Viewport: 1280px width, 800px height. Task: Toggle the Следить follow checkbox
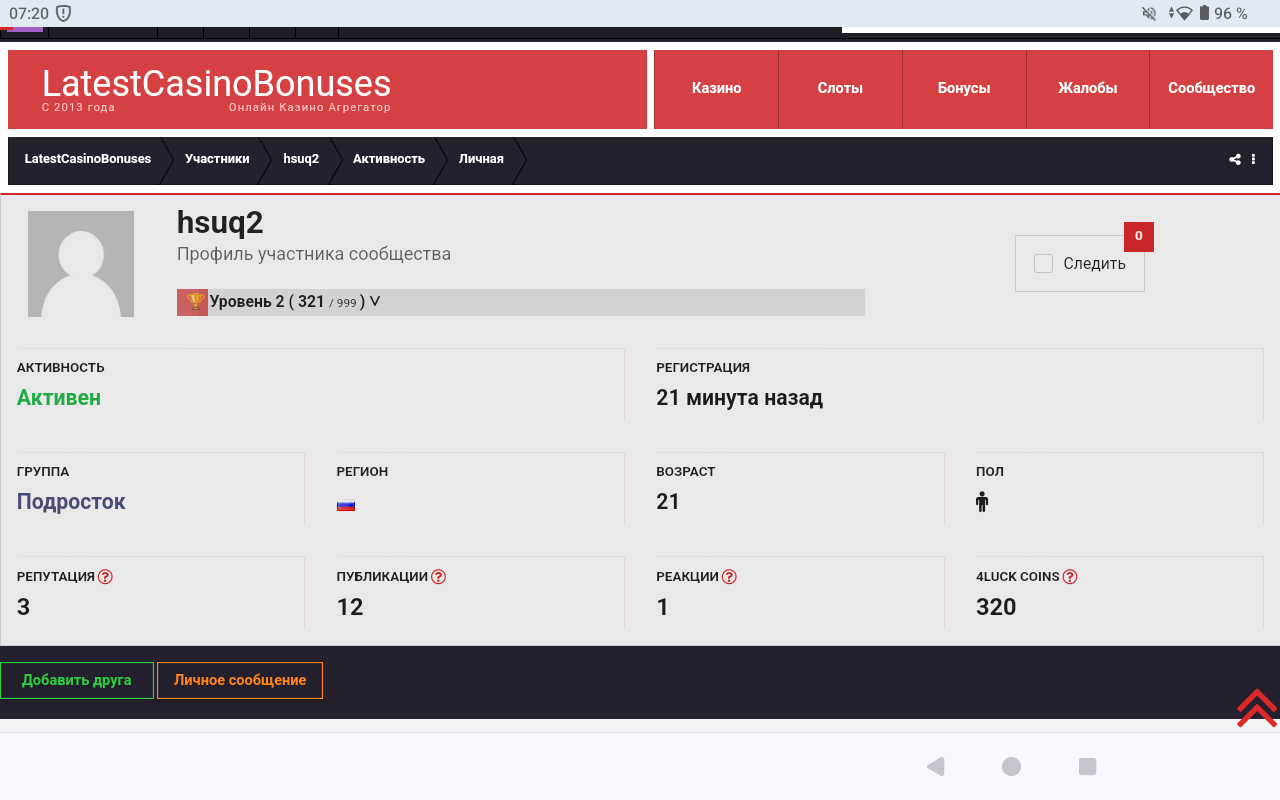tap(1043, 264)
